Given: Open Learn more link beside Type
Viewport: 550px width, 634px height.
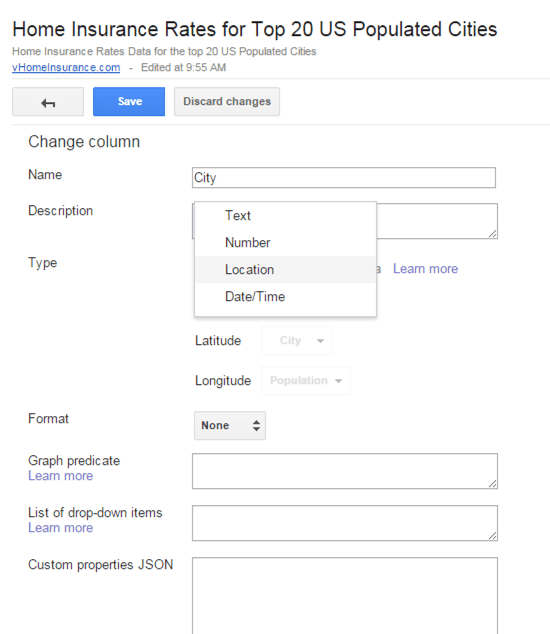Looking at the screenshot, I should click(425, 269).
